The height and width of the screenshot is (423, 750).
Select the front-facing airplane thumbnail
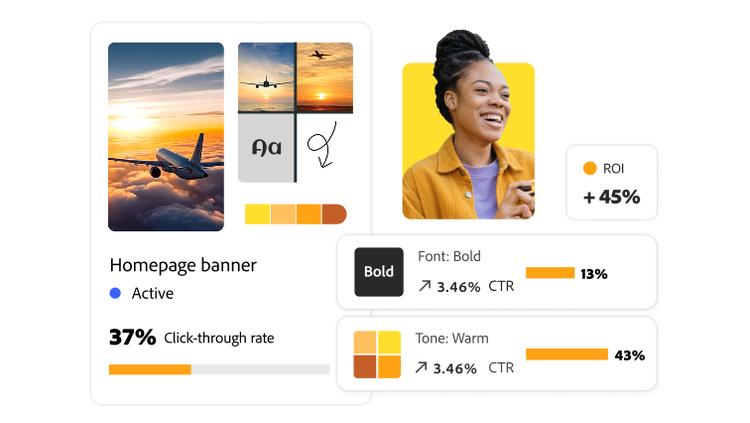coord(266,77)
